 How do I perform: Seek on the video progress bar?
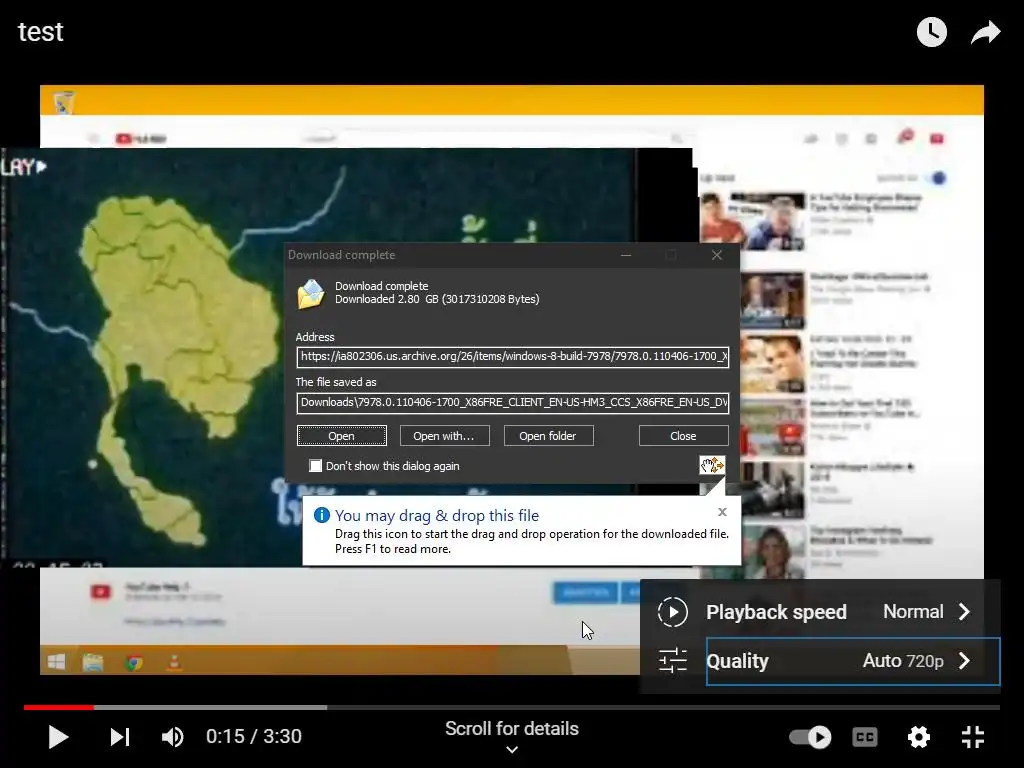[512, 707]
